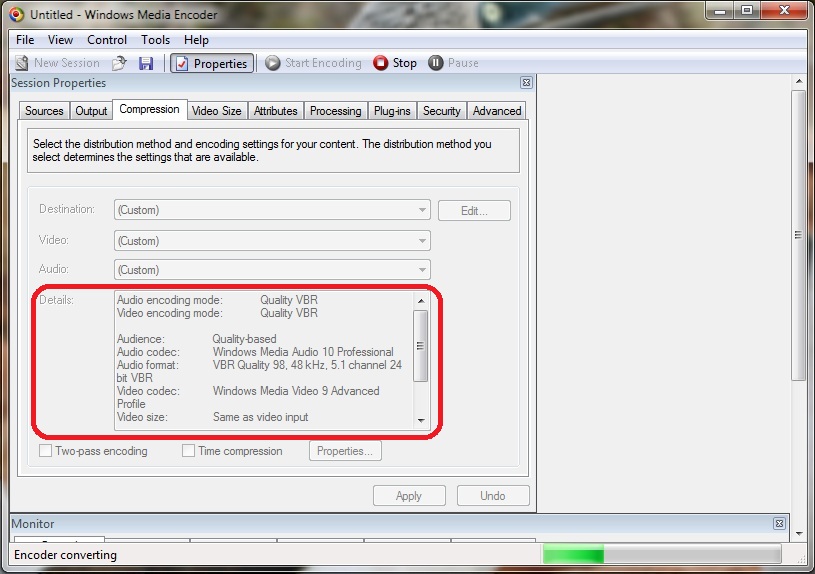The image size is (815, 574).
Task: Click the Details list scroll-up arrow
Action: point(421,301)
